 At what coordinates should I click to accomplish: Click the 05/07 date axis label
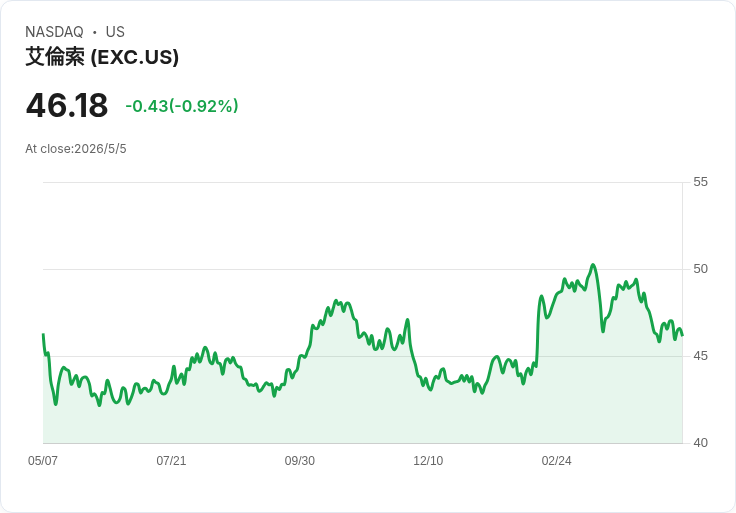[x=43, y=460]
